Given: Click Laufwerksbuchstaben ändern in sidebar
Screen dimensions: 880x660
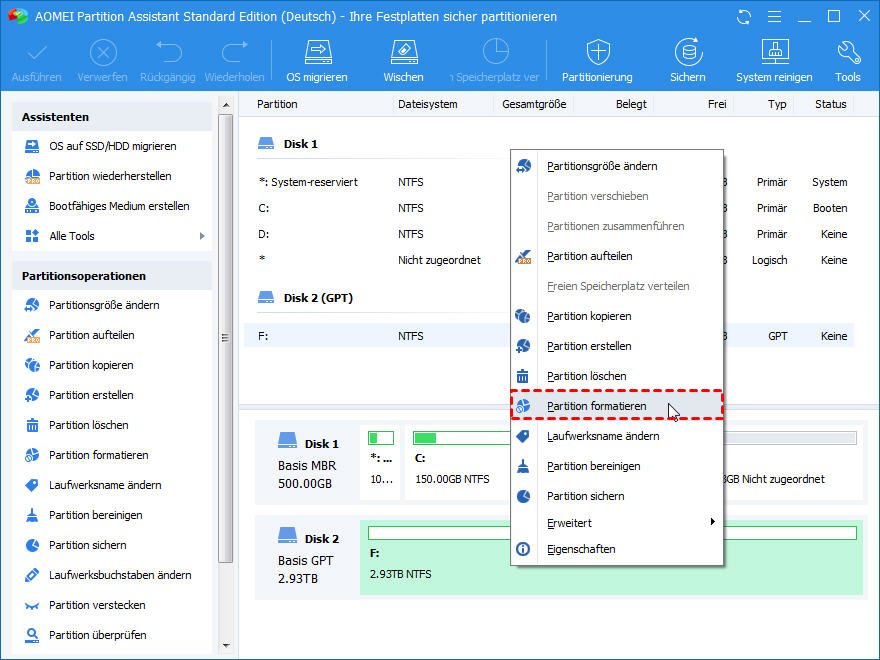Looking at the screenshot, I should (120, 575).
